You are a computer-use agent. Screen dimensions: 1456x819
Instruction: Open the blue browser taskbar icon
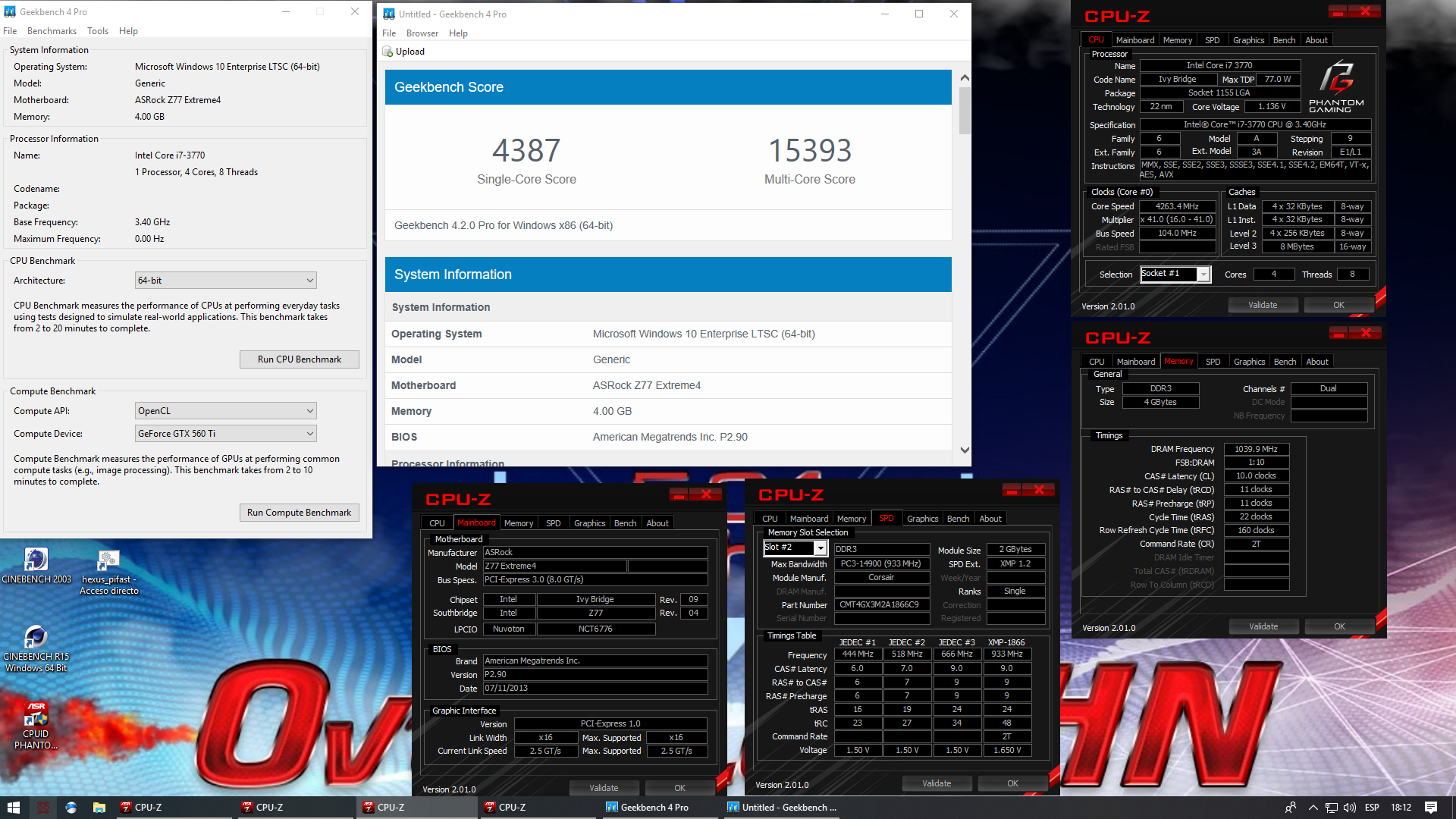(x=71, y=808)
